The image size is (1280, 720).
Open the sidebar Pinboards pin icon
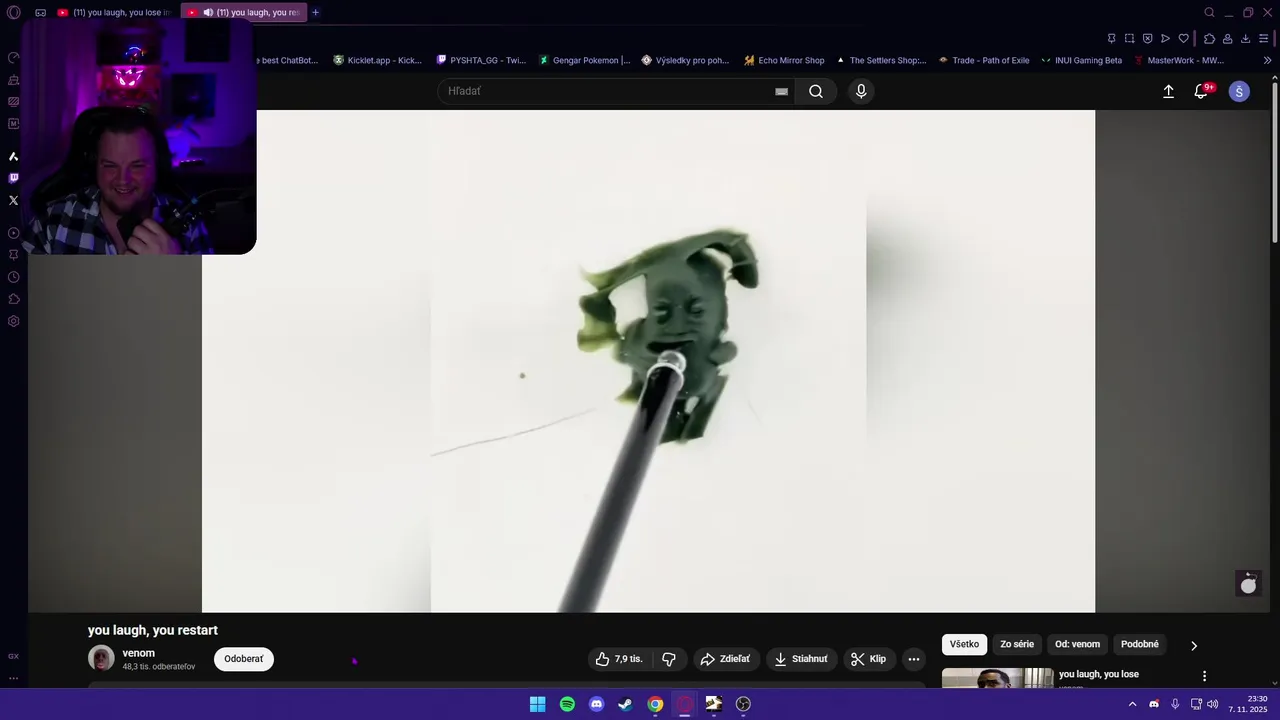tap(14, 255)
